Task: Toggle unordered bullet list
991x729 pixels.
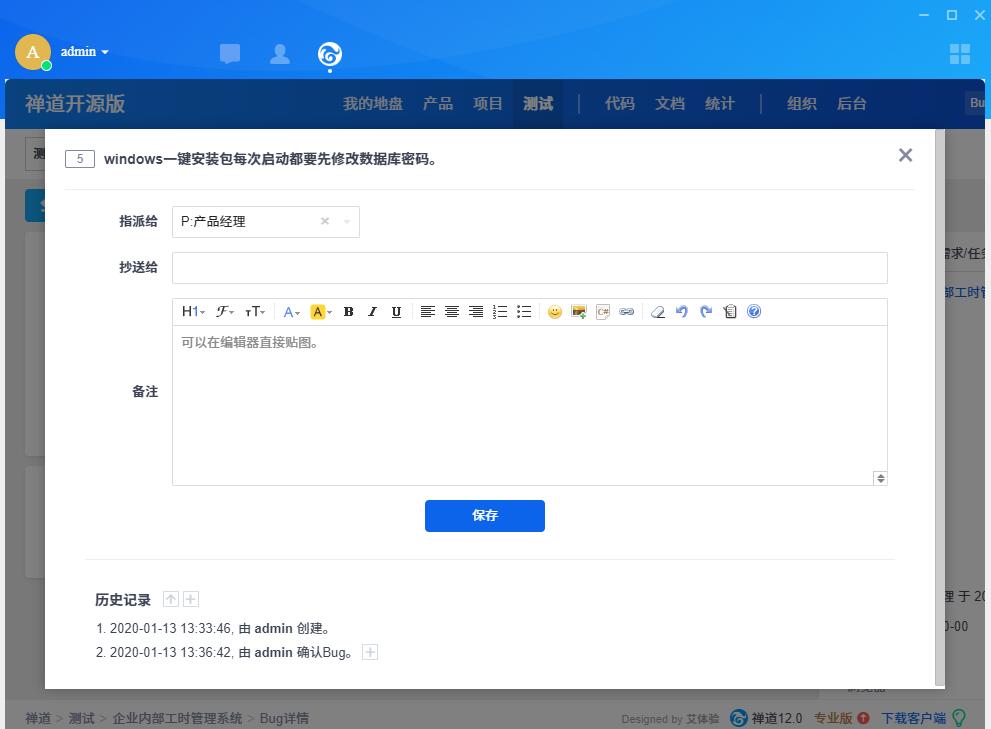Action: pos(524,312)
